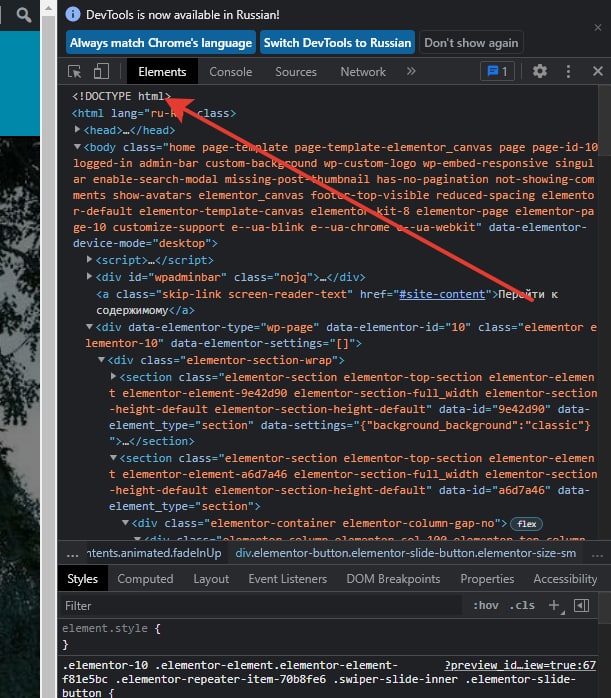Collapse the elementor-section-wrap div node
Screen dimensions: 611x698
(x=101, y=360)
